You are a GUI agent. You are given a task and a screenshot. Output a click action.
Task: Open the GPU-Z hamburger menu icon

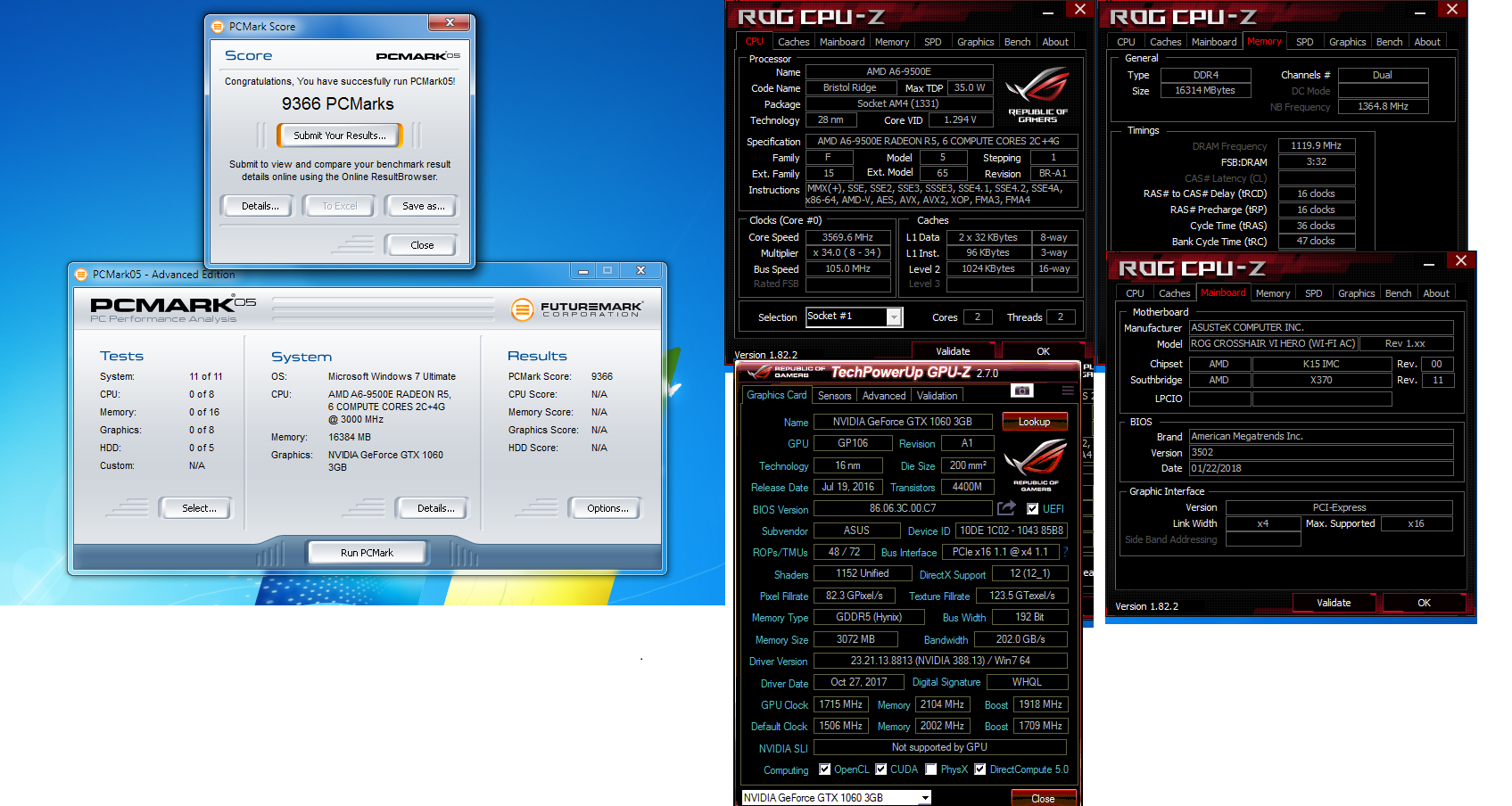point(1067,391)
